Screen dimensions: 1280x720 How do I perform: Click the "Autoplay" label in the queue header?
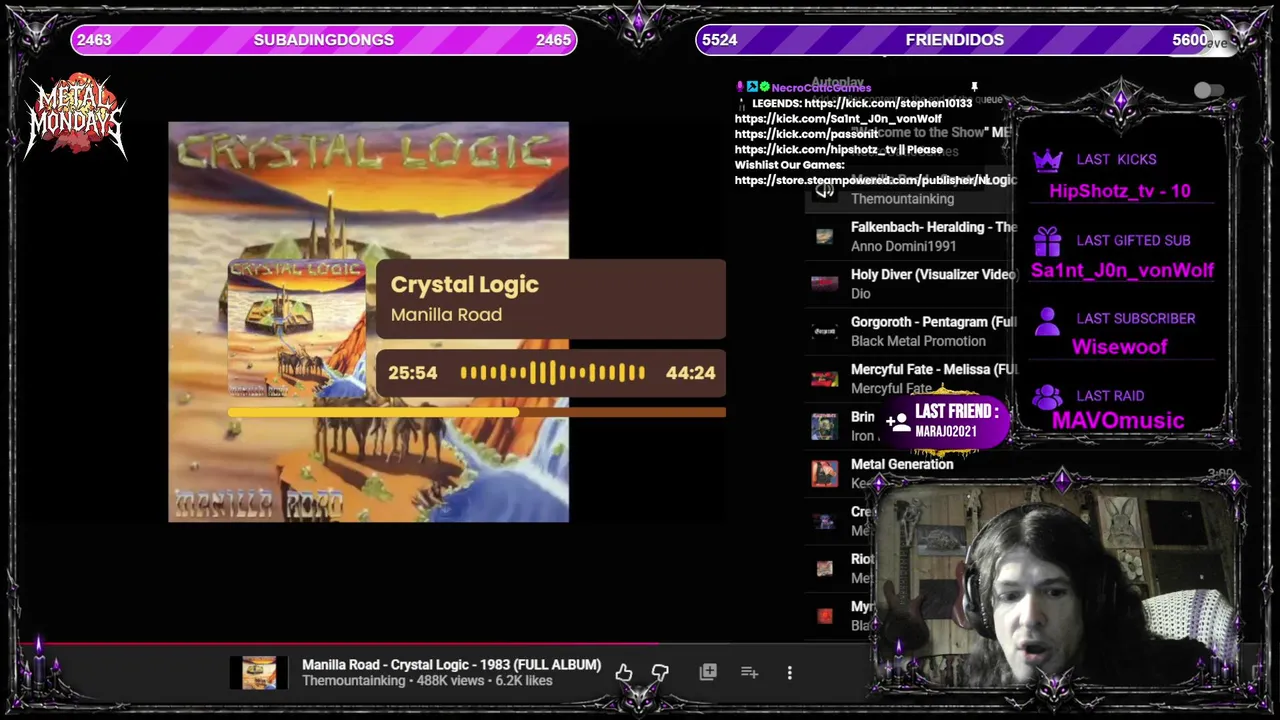838,83
